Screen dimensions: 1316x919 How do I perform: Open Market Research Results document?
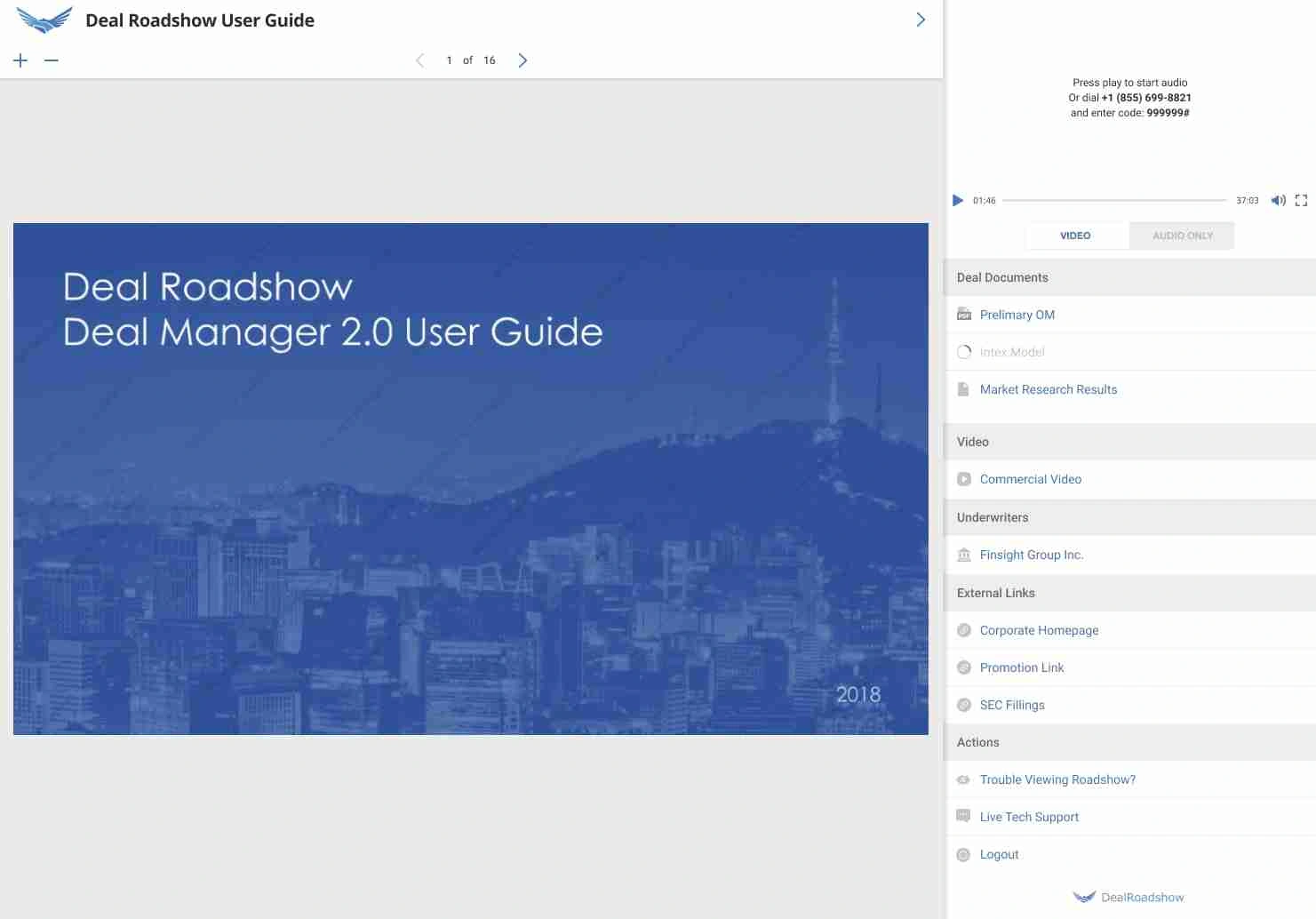tap(1048, 389)
